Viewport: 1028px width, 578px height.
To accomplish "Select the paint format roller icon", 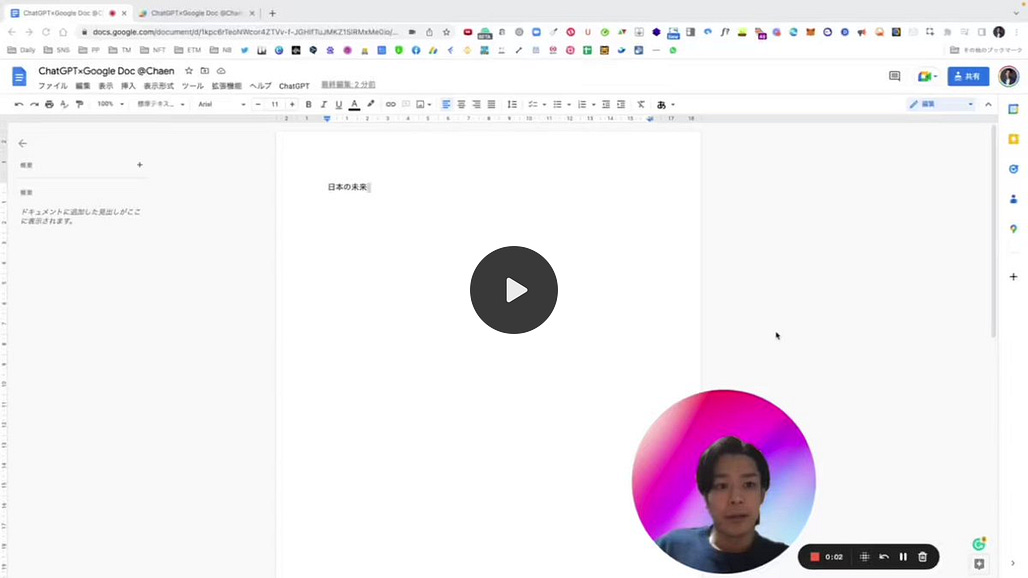I will pyautogui.click(x=79, y=104).
